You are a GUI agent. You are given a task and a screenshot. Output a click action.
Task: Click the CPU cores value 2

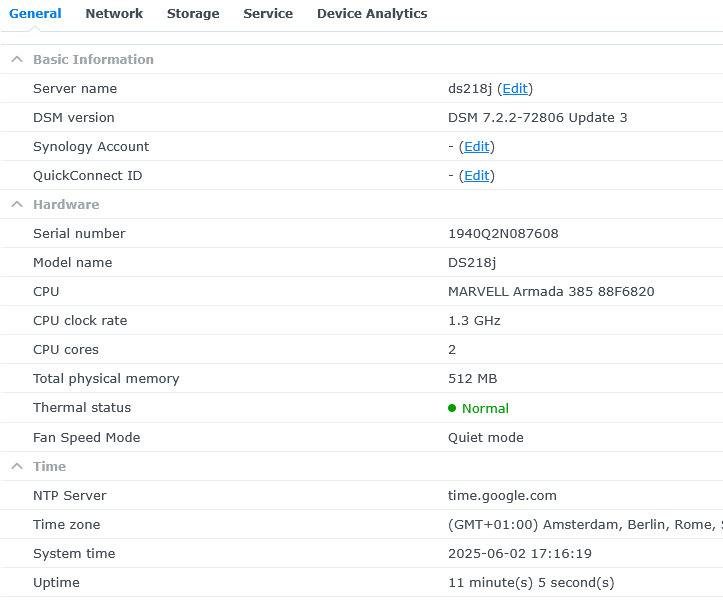coord(452,350)
